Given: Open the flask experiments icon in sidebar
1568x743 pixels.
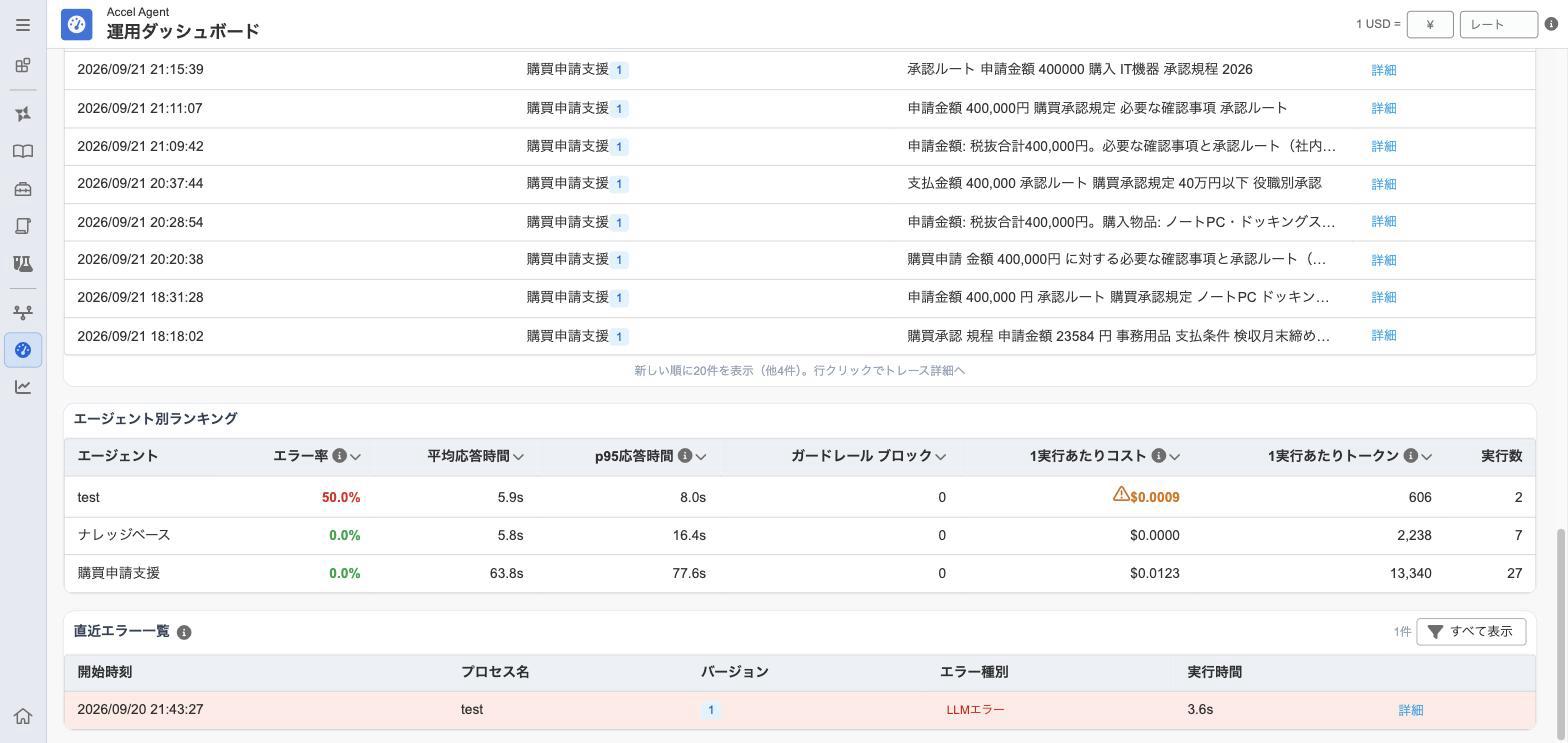Looking at the screenshot, I should point(23,264).
